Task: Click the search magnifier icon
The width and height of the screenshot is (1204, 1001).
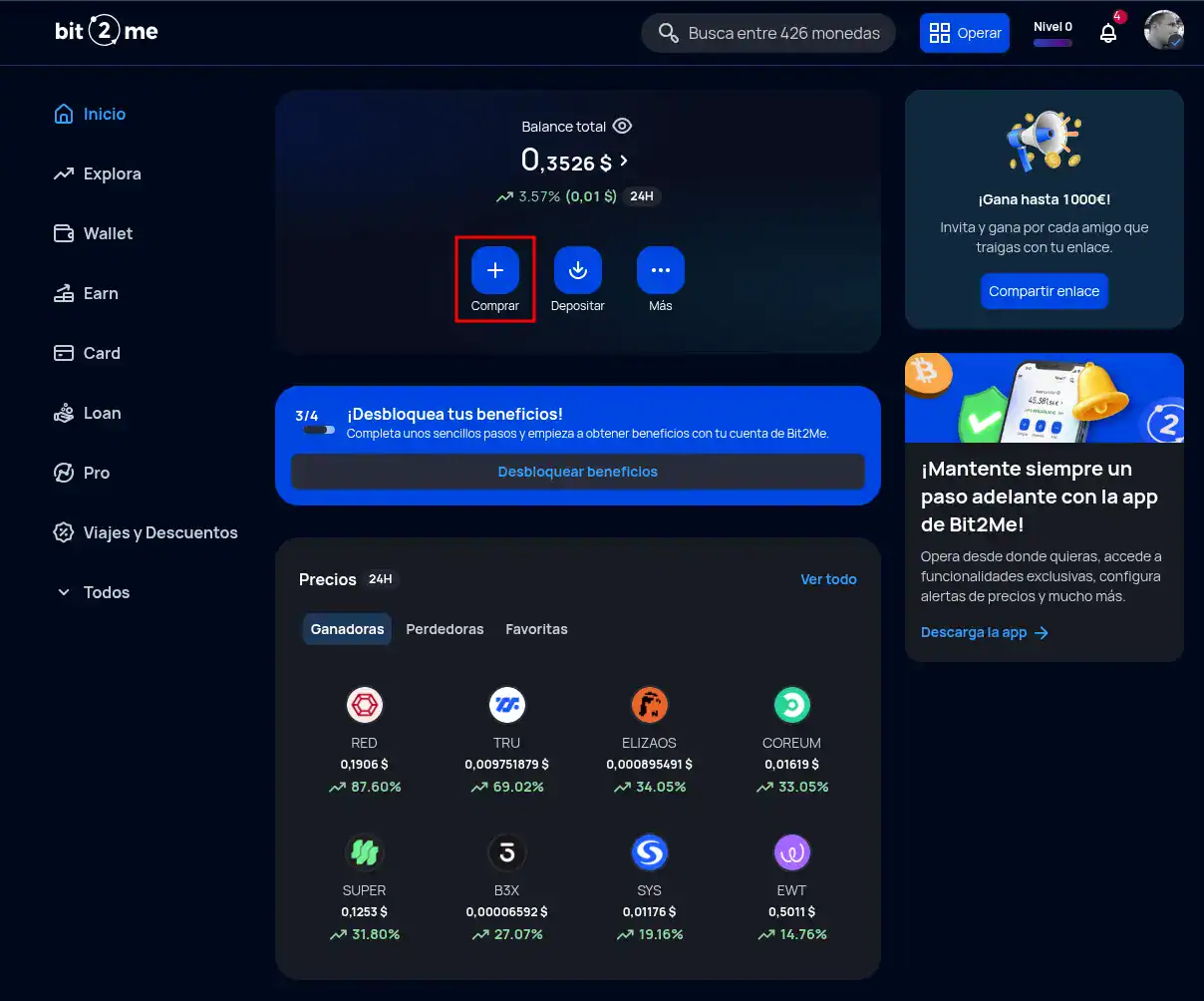Action: [668, 33]
